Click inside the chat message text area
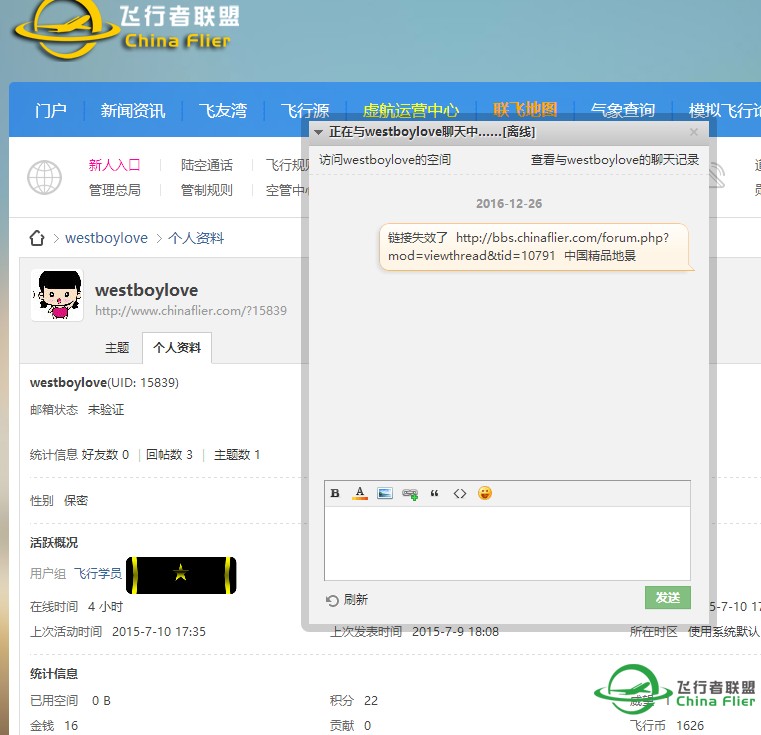761x735 pixels. click(x=507, y=542)
